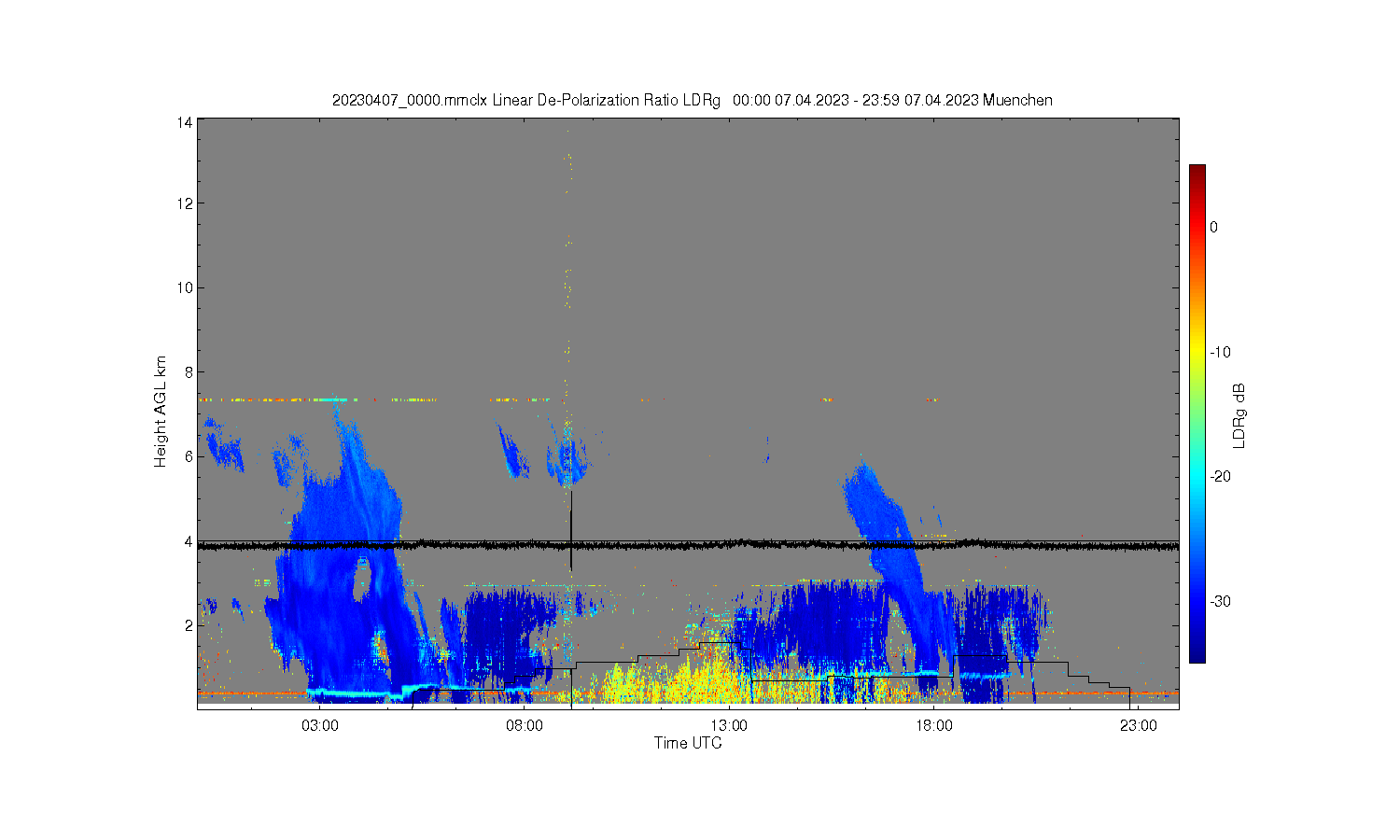Click the height tick label 8
Screen dimensions: 1400x840
click(x=189, y=372)
